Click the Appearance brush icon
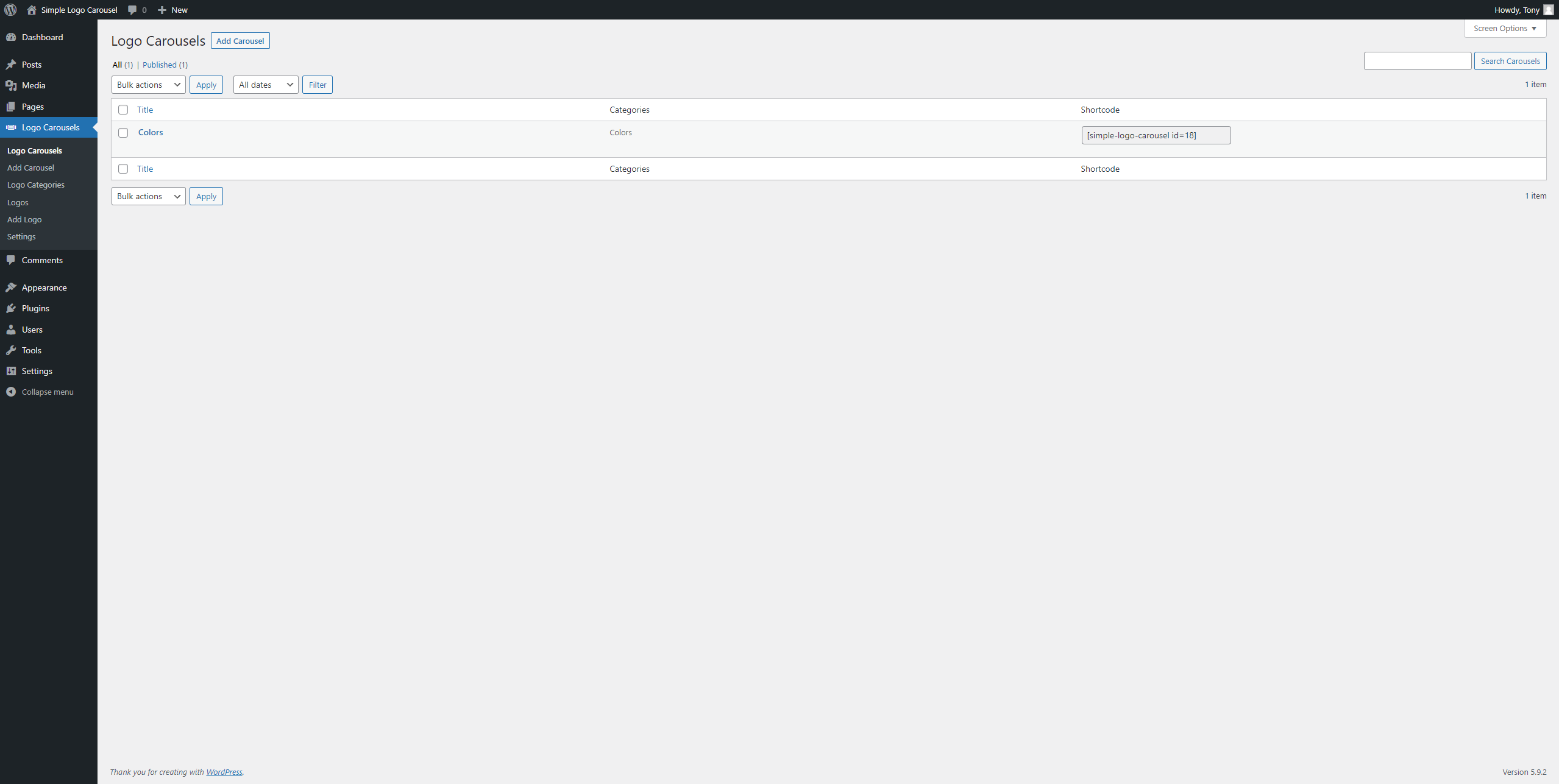 point(11,288)
